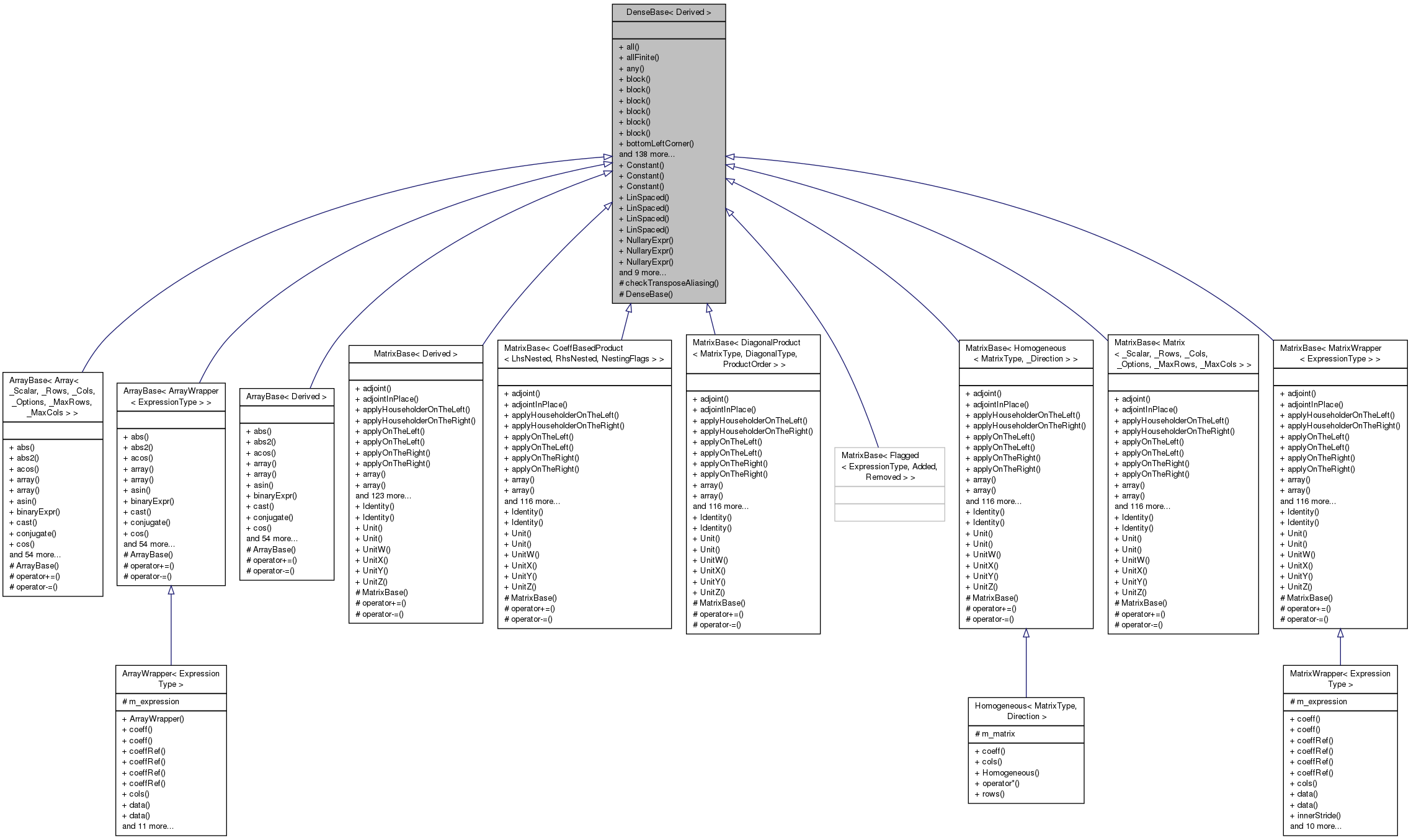The width and height of the screenshot is (1411, 840).
Task: Click the ArrayBase< Derived > node header
Action: point(287,397)
